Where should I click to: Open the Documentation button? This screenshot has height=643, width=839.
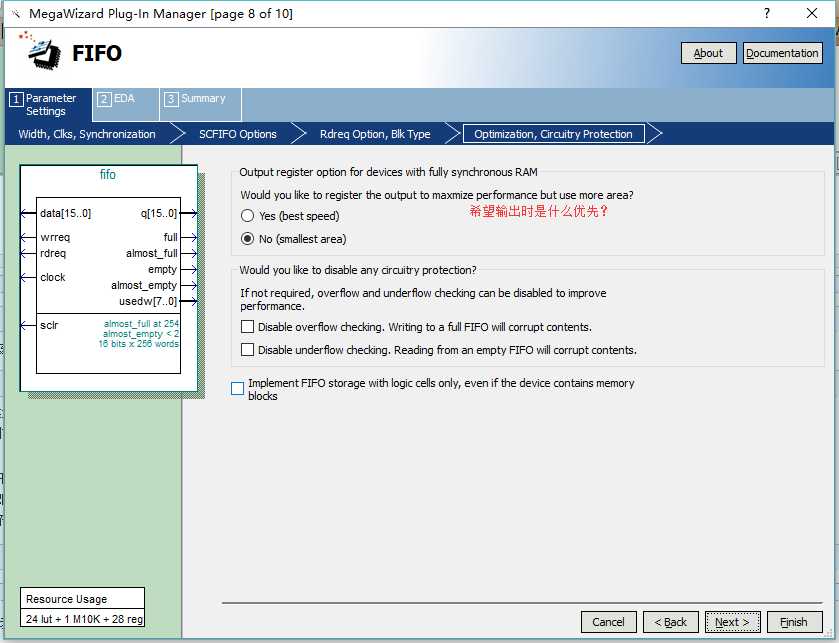coord(782,53)
